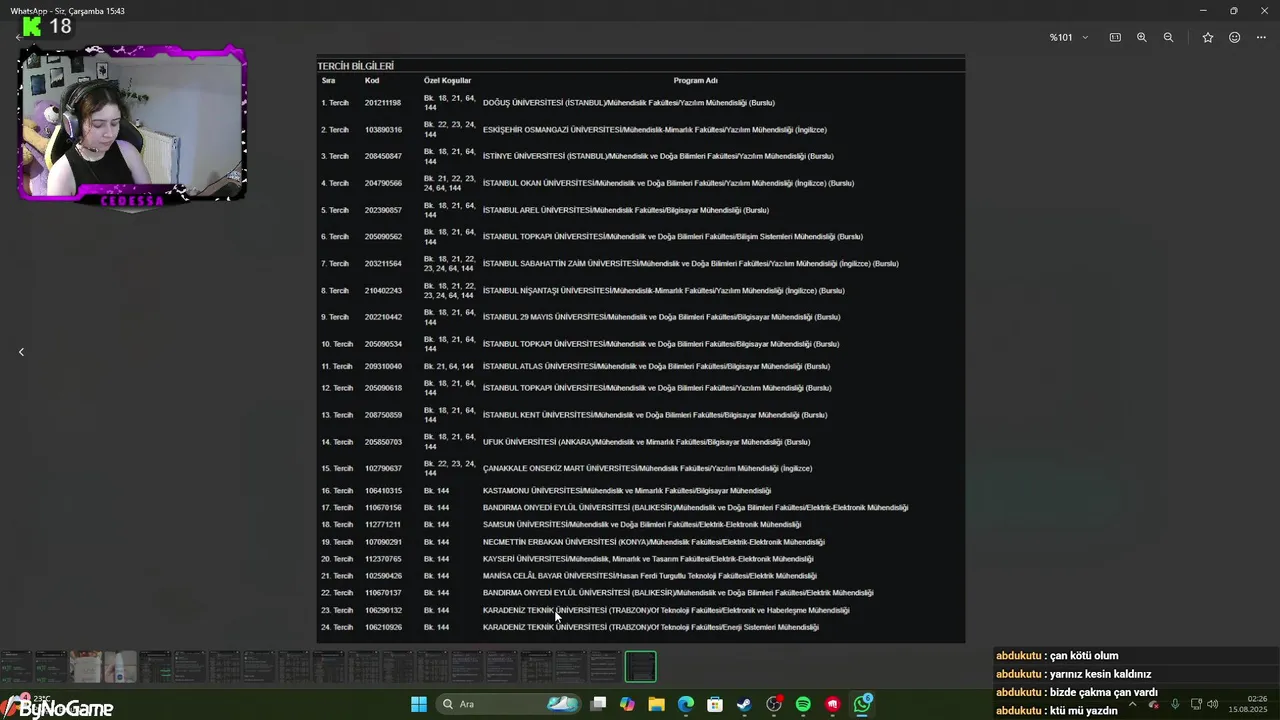The width and height of the screenshot is (1280, 720).
Task: Click '10. Tercih' row label
Action: [337, 344]
